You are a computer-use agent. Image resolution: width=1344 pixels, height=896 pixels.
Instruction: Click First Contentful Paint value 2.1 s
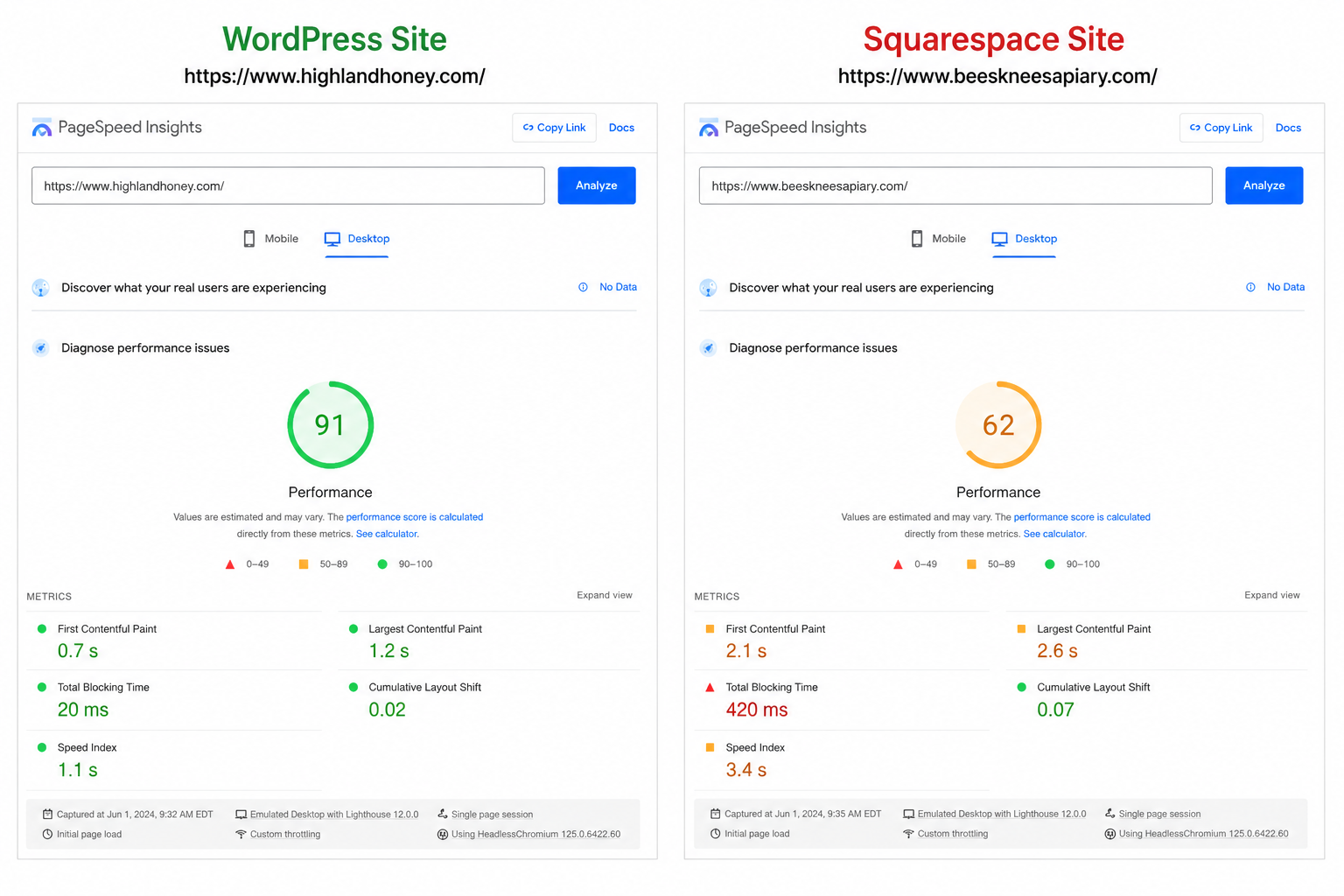click(x=746, y=651)
